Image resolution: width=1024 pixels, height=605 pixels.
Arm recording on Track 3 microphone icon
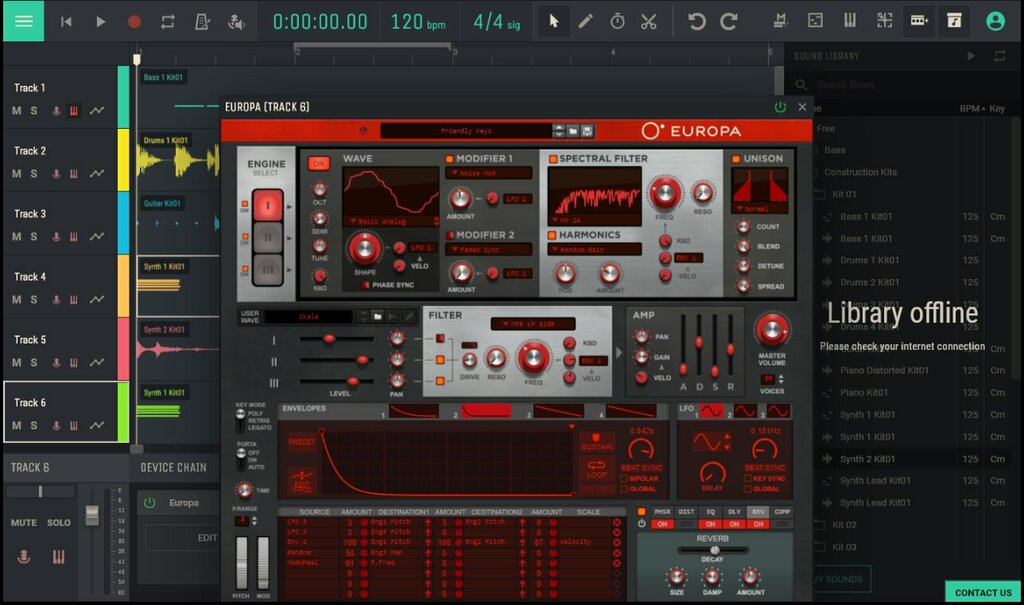56,237
